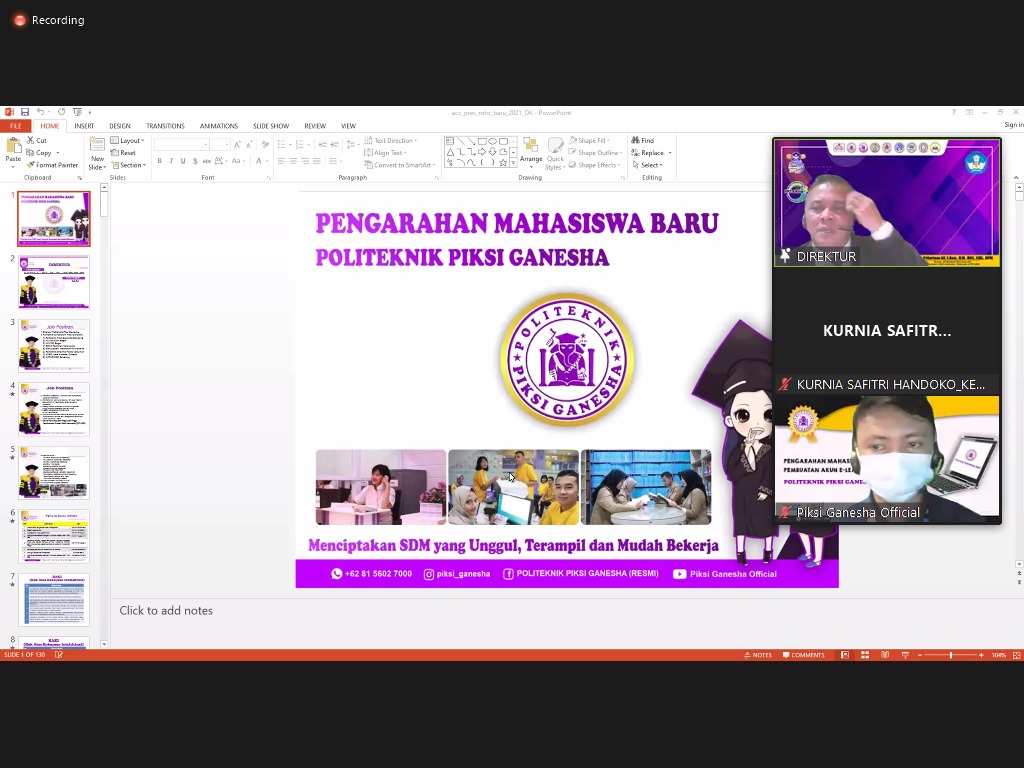Image resolution: width=1024 pixels, height=768 pixels.
Task: Switch to Slide Sorter view
Action: coord(865,655)
